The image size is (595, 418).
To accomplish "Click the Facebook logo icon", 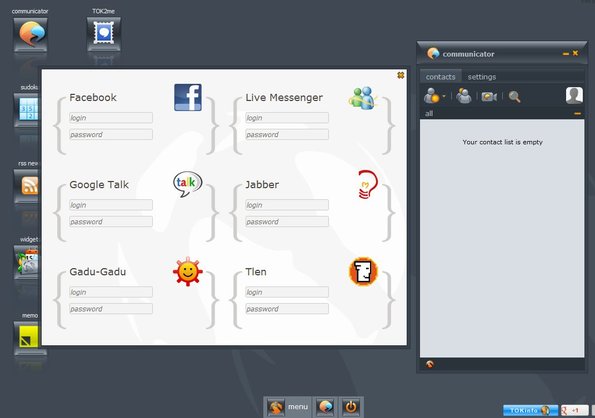I will 188,97.
